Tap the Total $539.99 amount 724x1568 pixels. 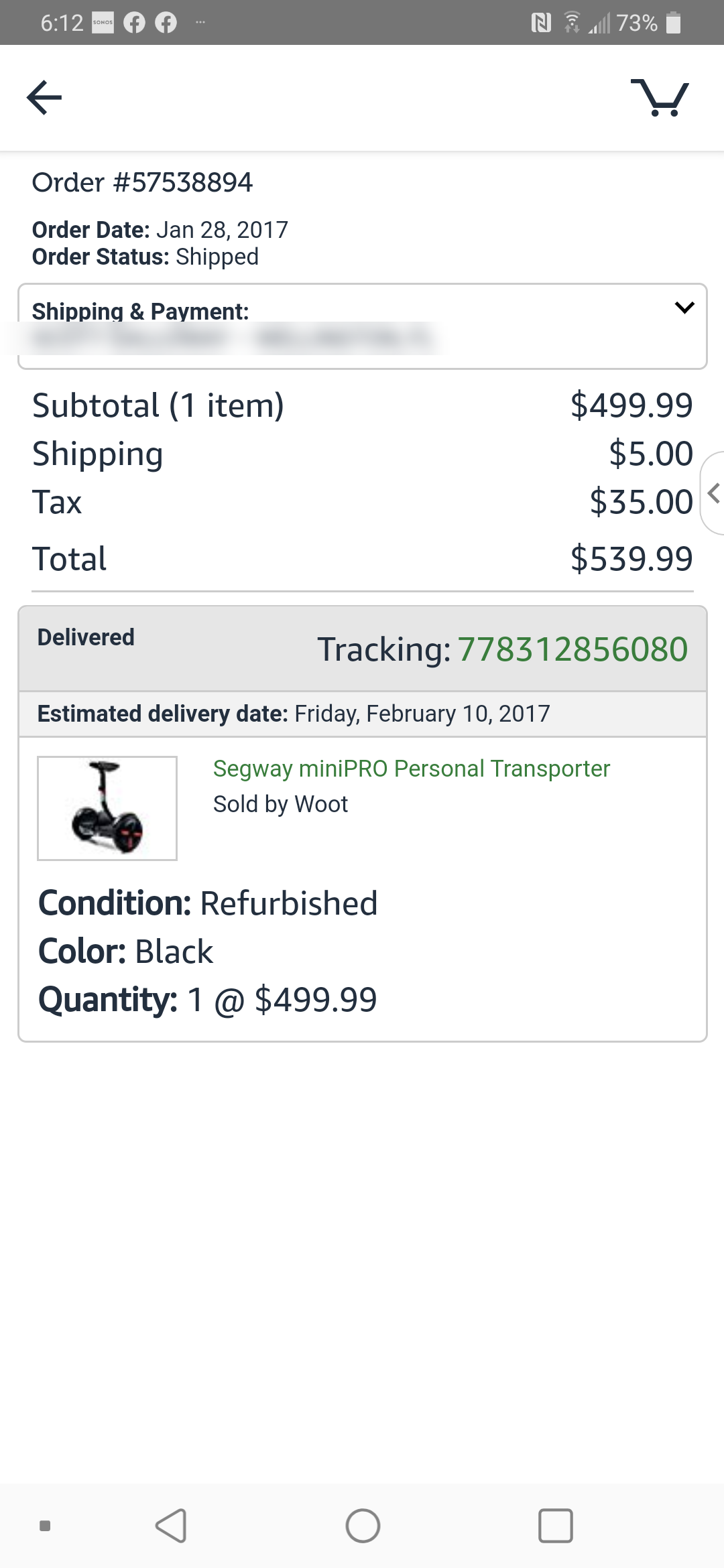click(631, 559)
